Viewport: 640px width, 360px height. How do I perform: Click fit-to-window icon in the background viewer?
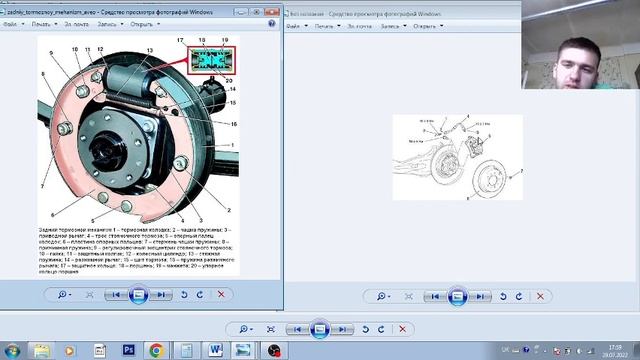[x=271, y=329]
